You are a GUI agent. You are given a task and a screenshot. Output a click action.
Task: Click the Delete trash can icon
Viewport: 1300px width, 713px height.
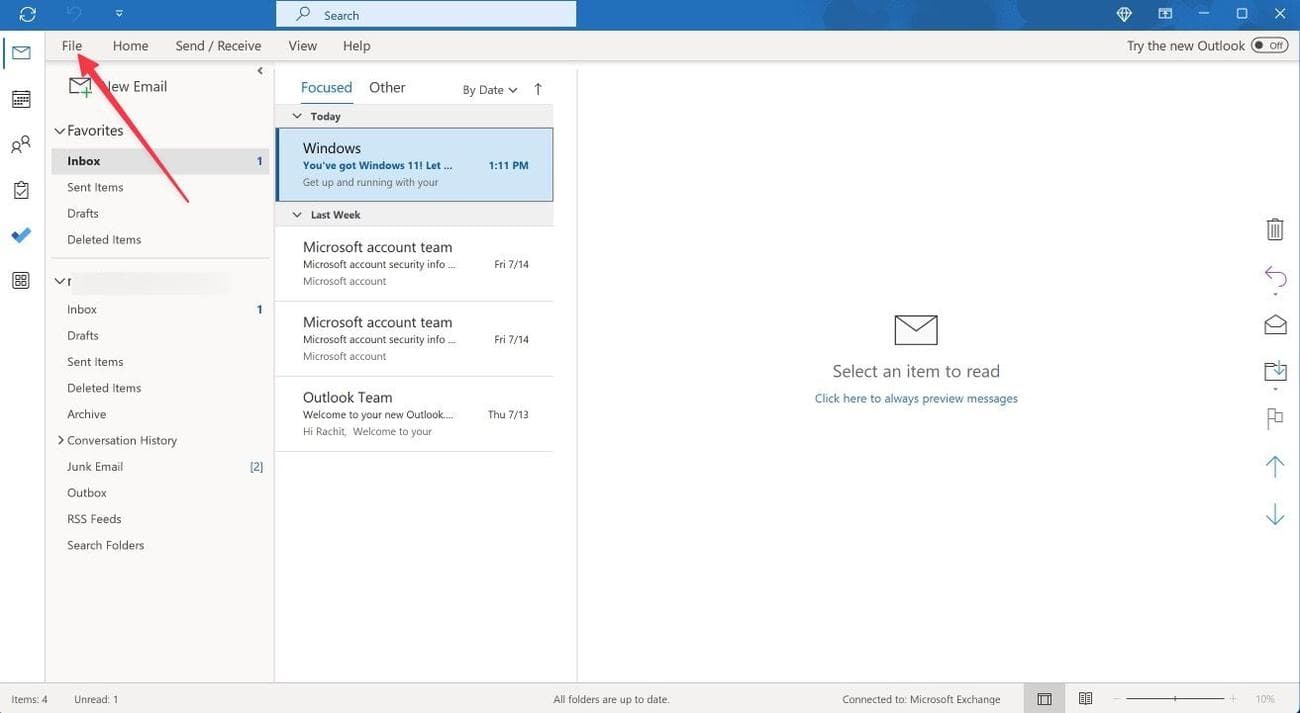pos(1275,229)
